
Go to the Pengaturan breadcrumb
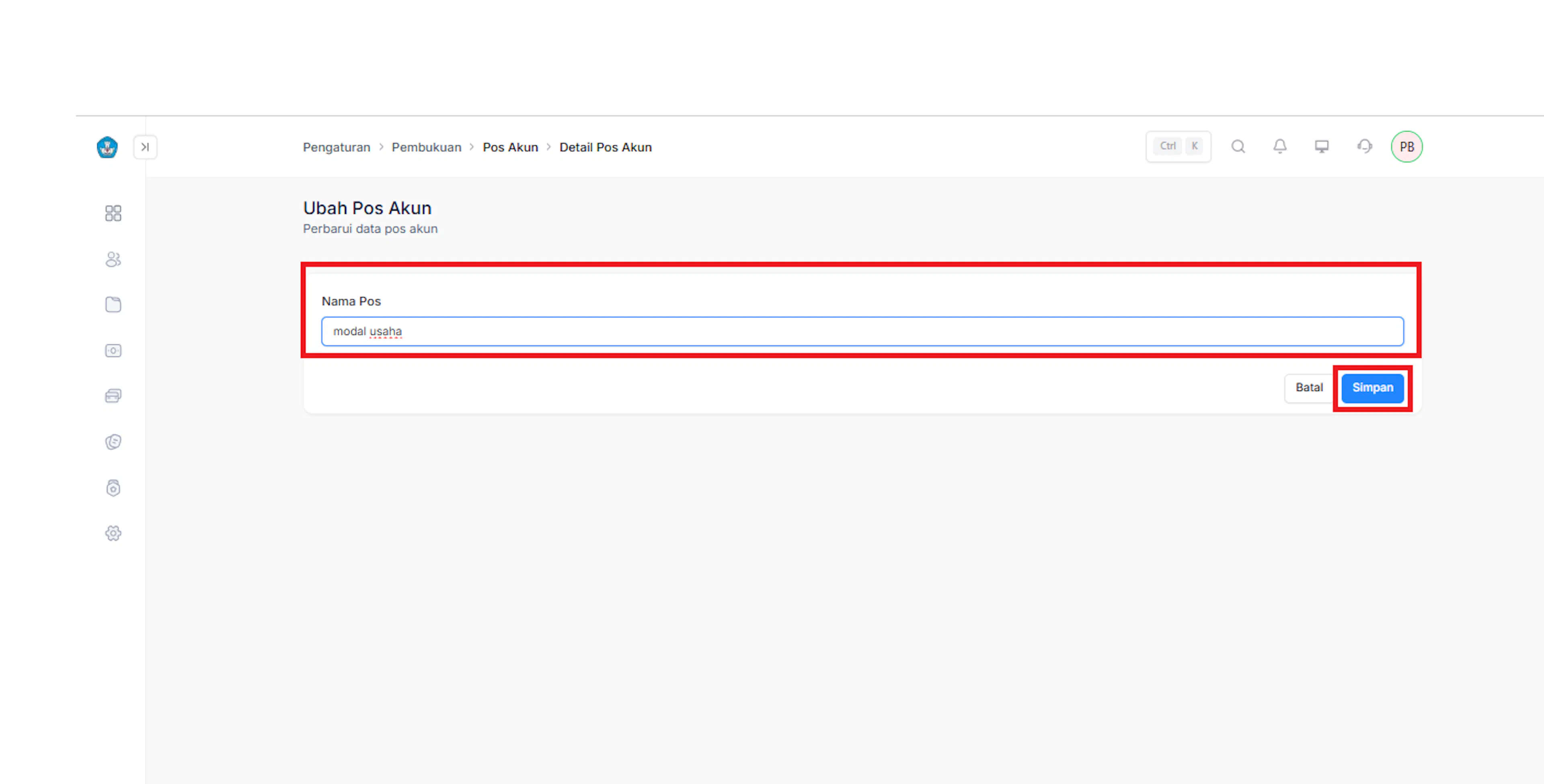[336, 147]
